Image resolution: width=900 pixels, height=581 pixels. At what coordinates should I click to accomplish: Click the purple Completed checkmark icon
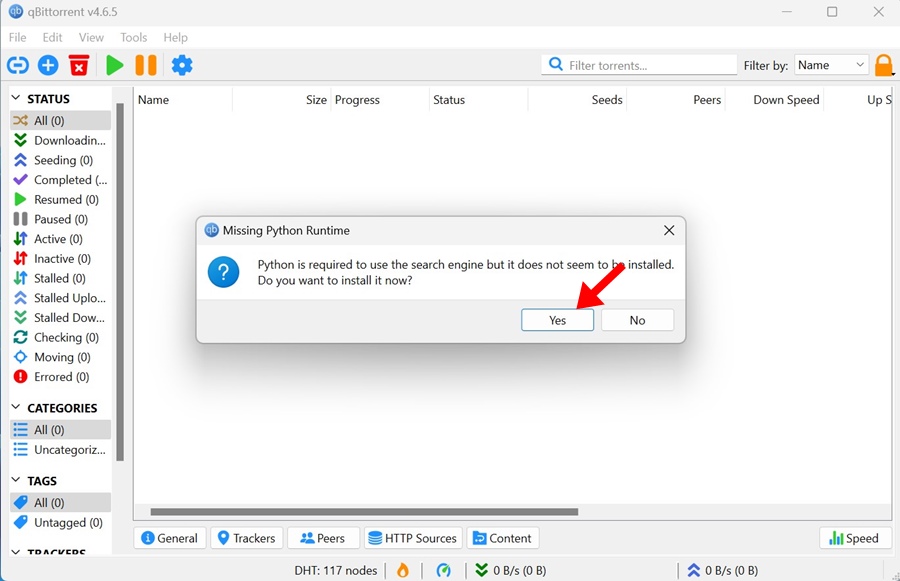21,180
